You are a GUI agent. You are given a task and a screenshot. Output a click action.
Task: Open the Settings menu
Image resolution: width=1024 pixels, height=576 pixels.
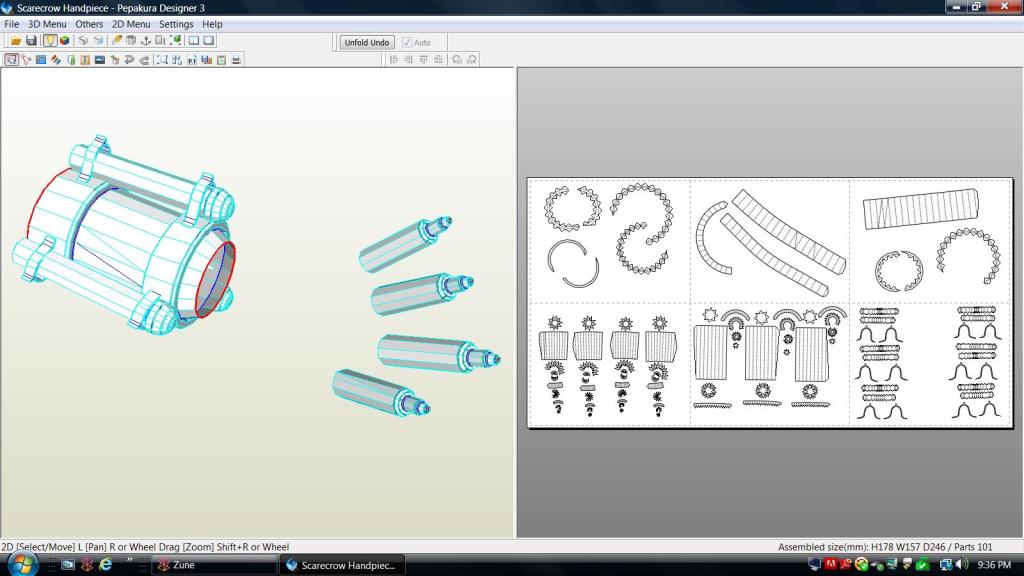[x=176, y=24]
